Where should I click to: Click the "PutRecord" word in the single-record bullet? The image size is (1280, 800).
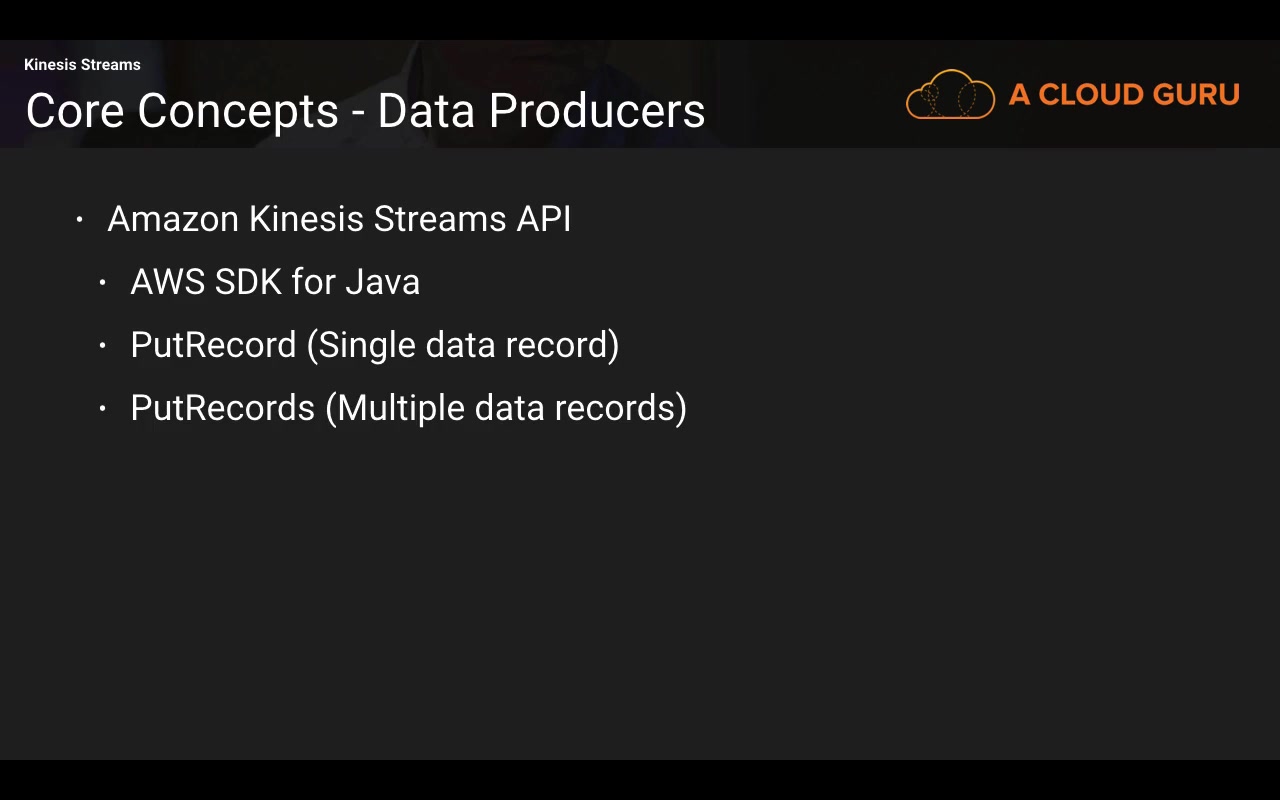tap(213, 345)
